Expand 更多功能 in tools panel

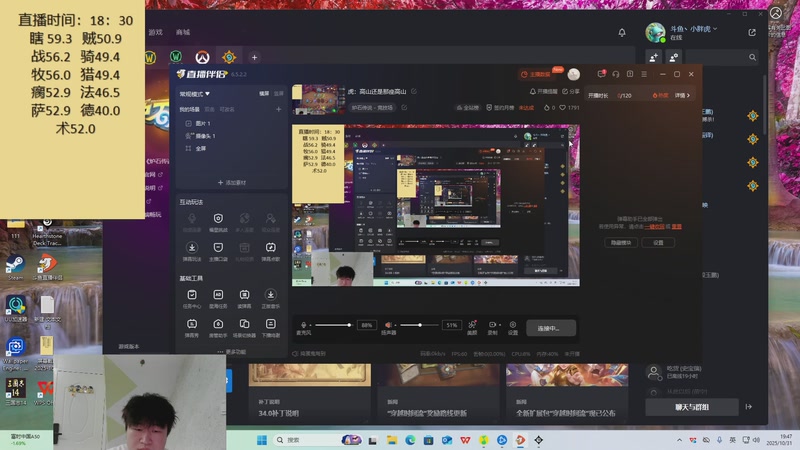tap(231, 352)
